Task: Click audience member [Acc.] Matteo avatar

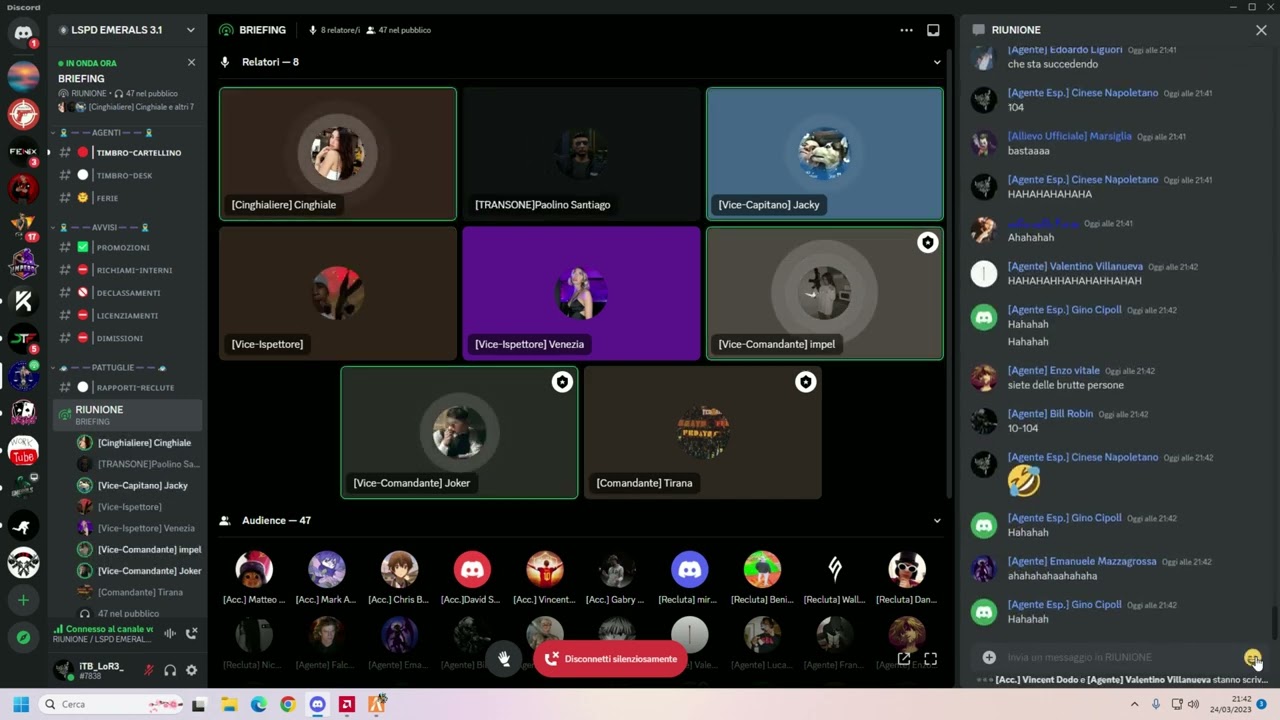Action: click(x=254, y=570)
